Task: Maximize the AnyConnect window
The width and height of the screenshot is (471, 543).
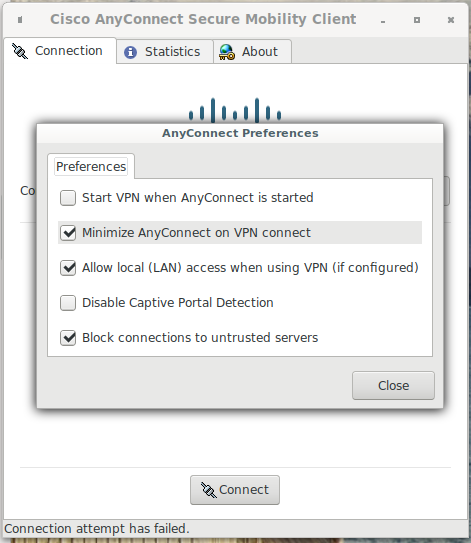Action: (417, 20)
